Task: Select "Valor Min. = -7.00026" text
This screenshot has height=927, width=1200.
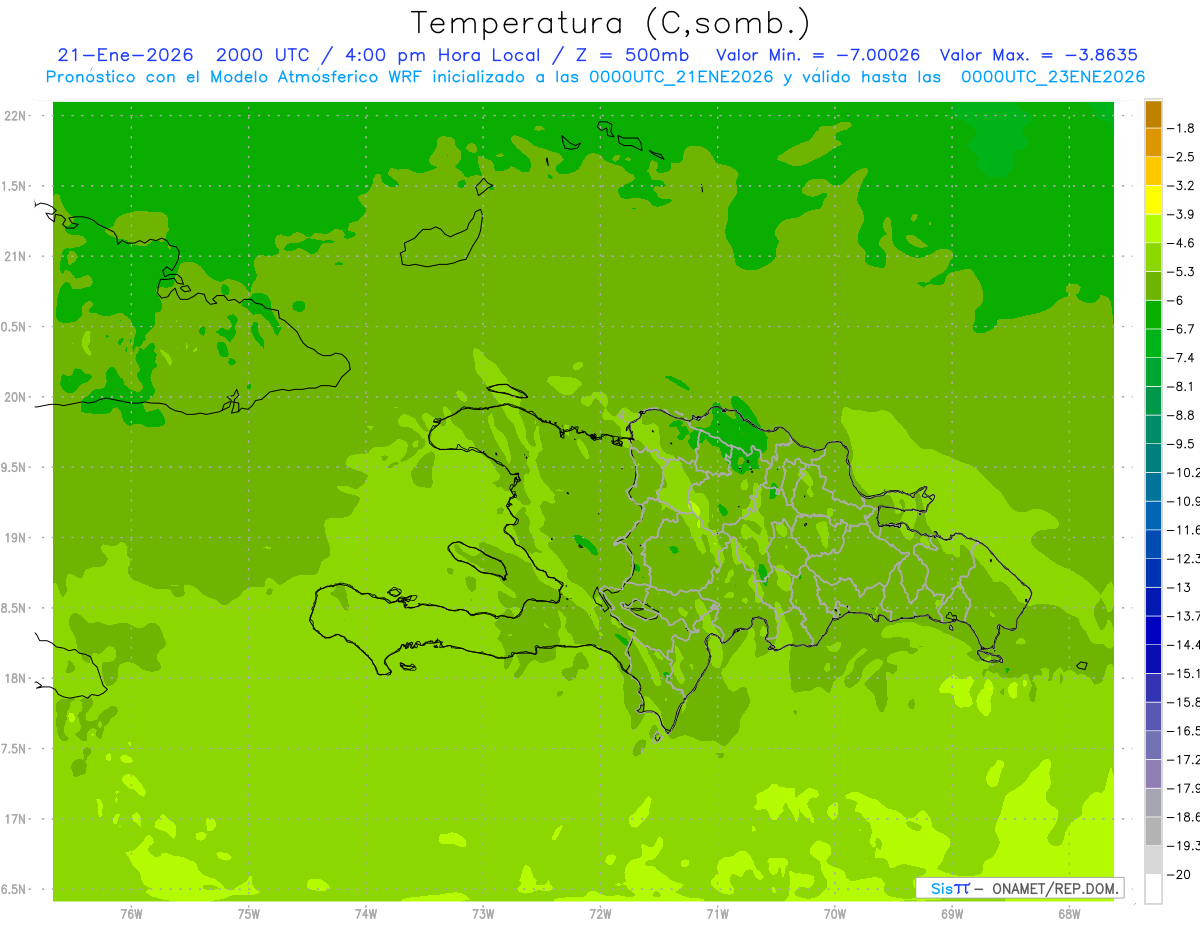Action: 818,55
